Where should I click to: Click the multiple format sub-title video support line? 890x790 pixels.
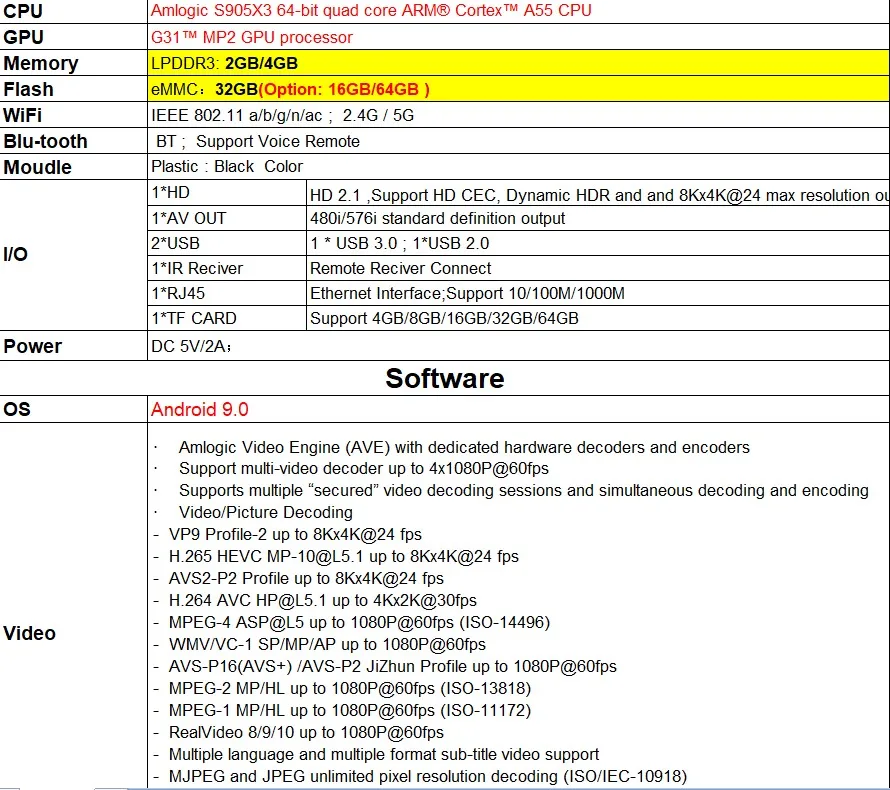384,754
